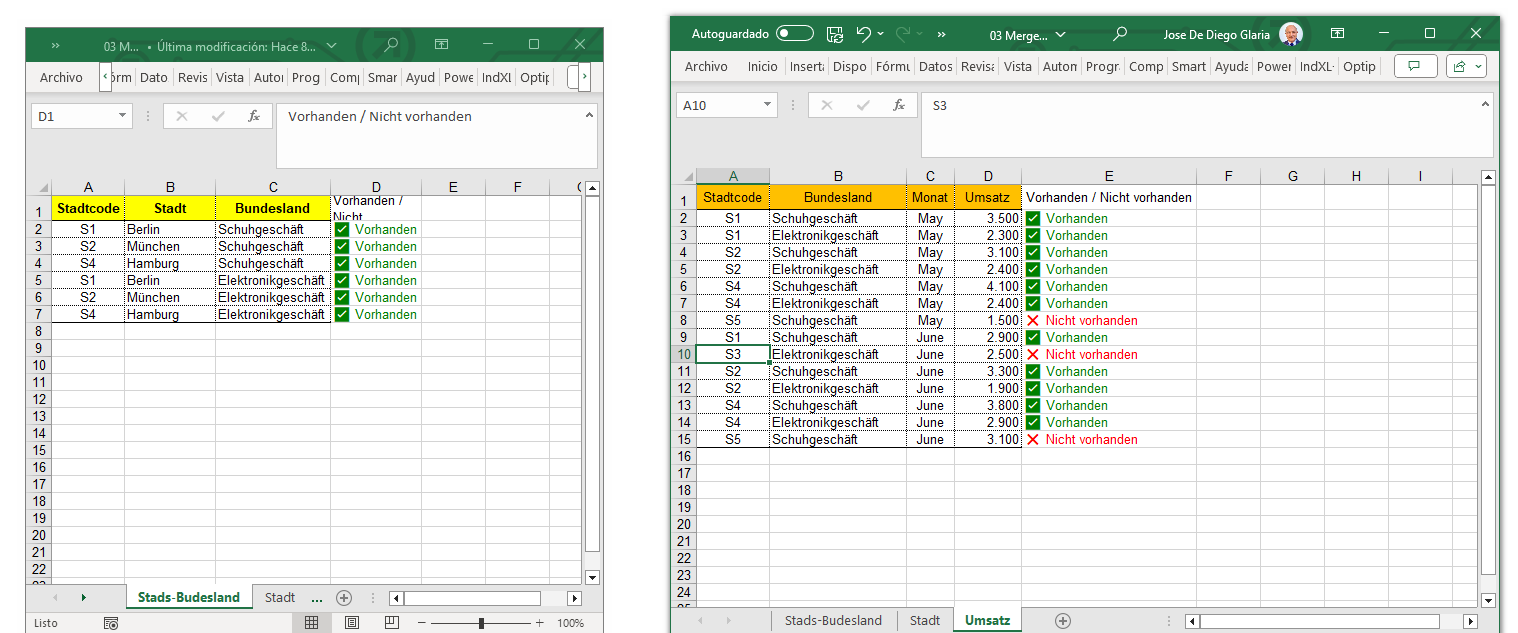Viewport: 1518px width, 633px height.
Task: Click the Monat header cell
Action: click(x=930, y=198)
